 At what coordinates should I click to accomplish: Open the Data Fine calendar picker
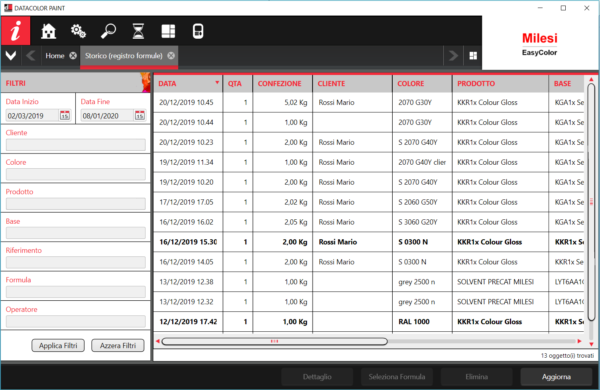(140, 115)
